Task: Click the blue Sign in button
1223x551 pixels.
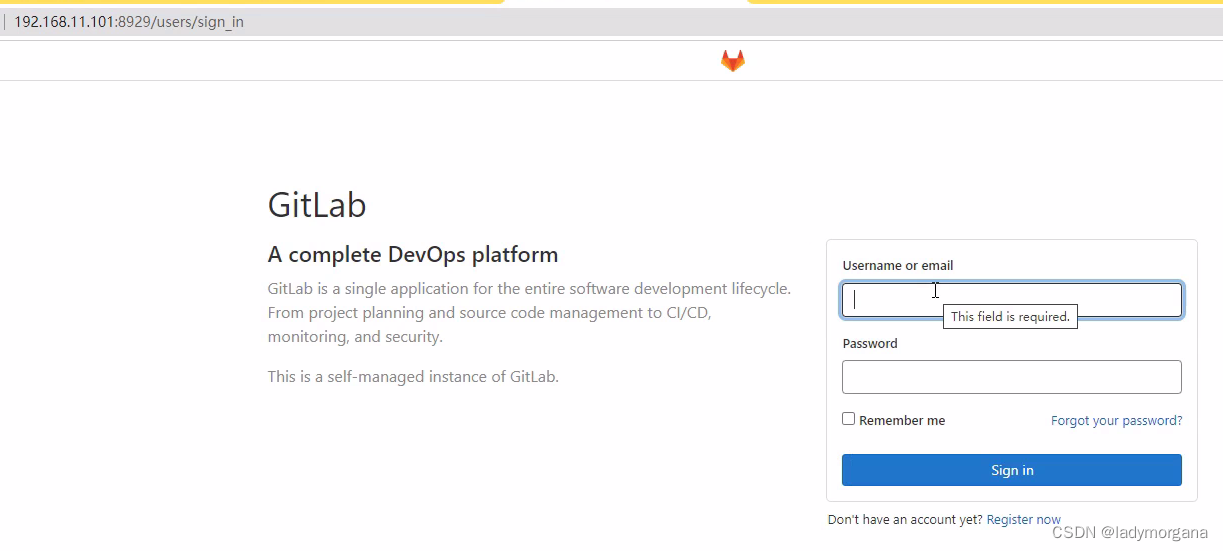Action: click(1012, 470)
